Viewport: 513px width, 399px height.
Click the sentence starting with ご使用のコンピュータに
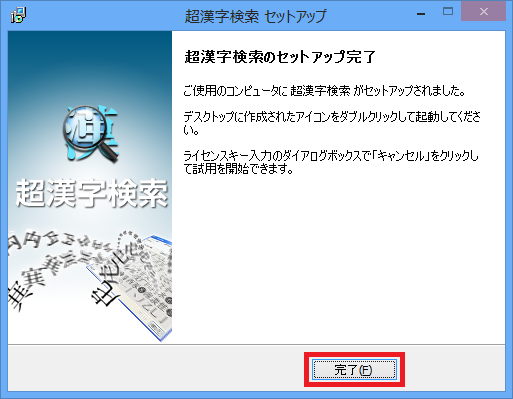pos(324,91)
